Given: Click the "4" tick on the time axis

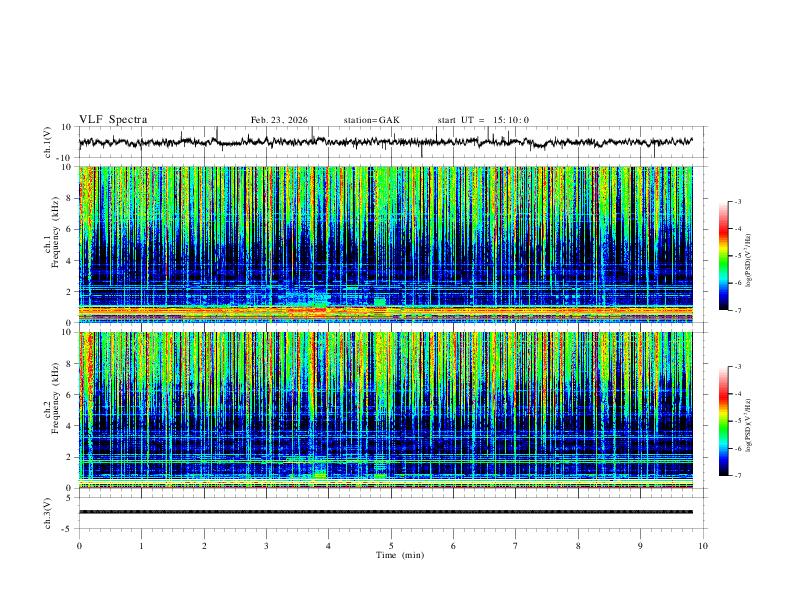Looking at the screenshot, I should click(x=329, y=546).
